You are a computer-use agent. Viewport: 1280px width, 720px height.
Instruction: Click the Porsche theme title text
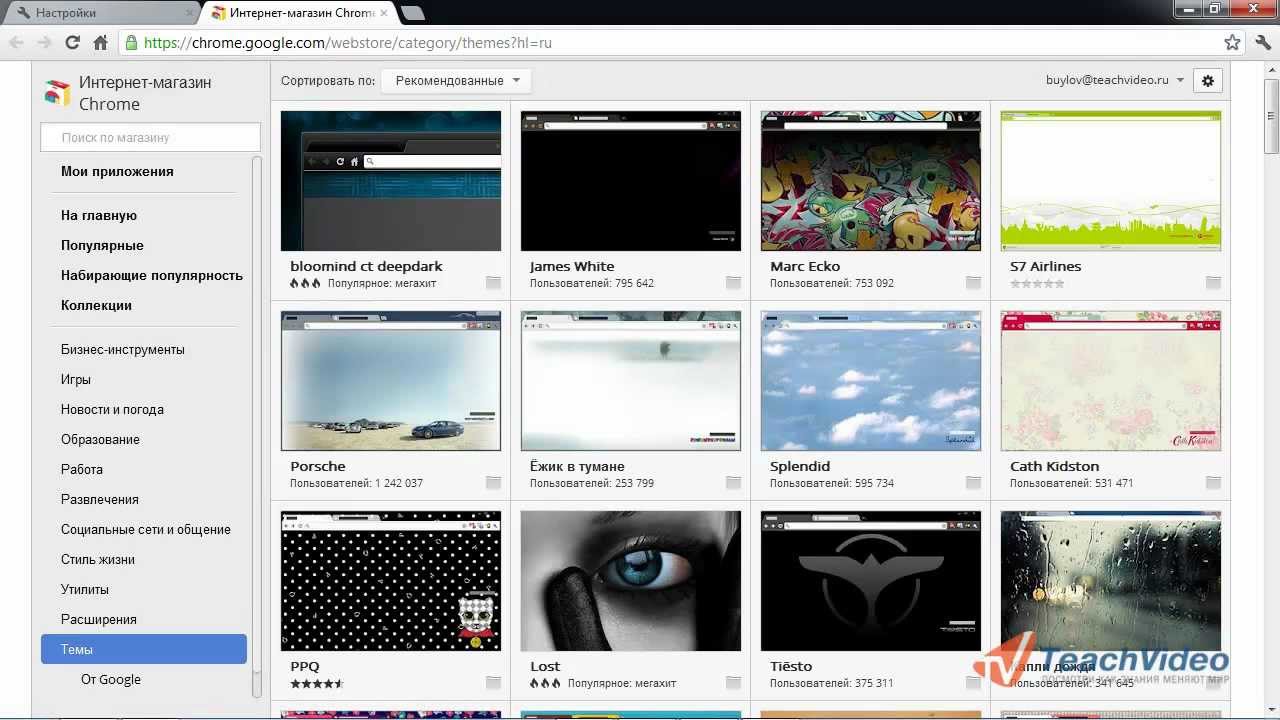click(x=318, y=466)
